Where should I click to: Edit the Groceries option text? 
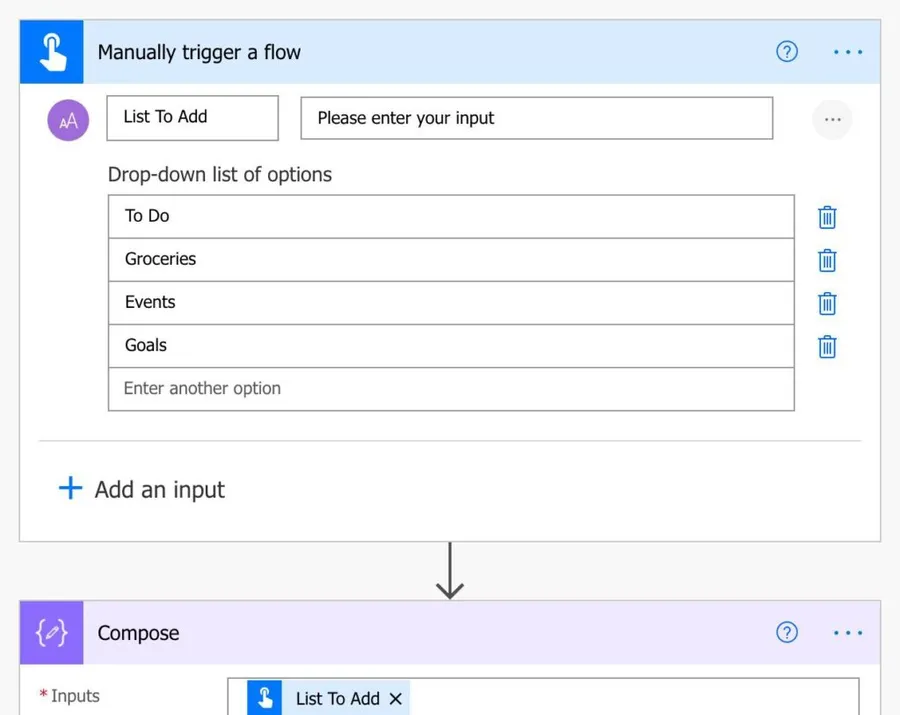(450, 259)
